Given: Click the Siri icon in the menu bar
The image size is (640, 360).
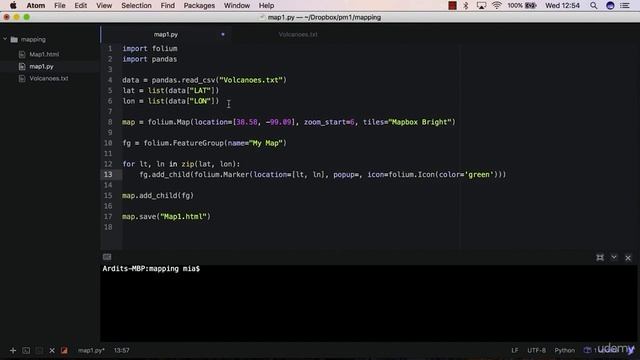Looking at the screenshot, I should 610,5.
